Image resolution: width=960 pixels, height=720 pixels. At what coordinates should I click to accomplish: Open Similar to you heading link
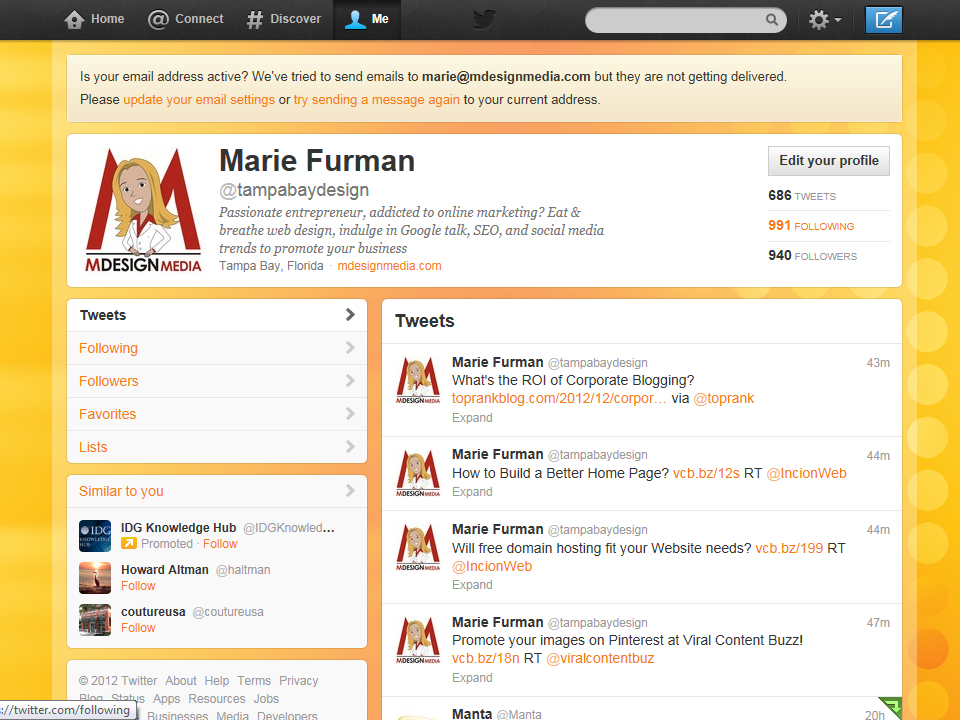pos(121,492)
